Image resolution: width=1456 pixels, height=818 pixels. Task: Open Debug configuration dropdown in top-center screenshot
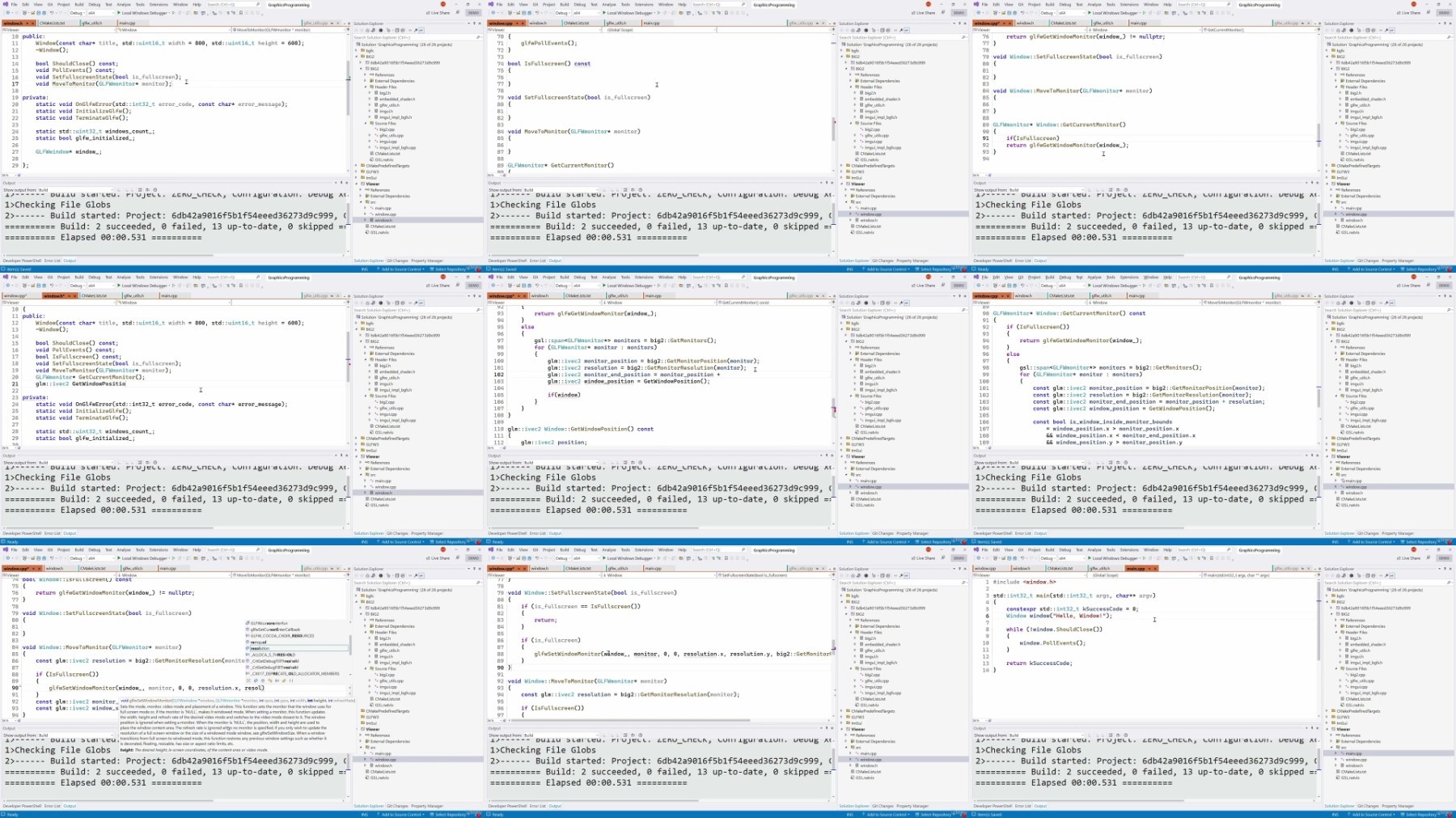pyautogui.click(x=564, y=13)
